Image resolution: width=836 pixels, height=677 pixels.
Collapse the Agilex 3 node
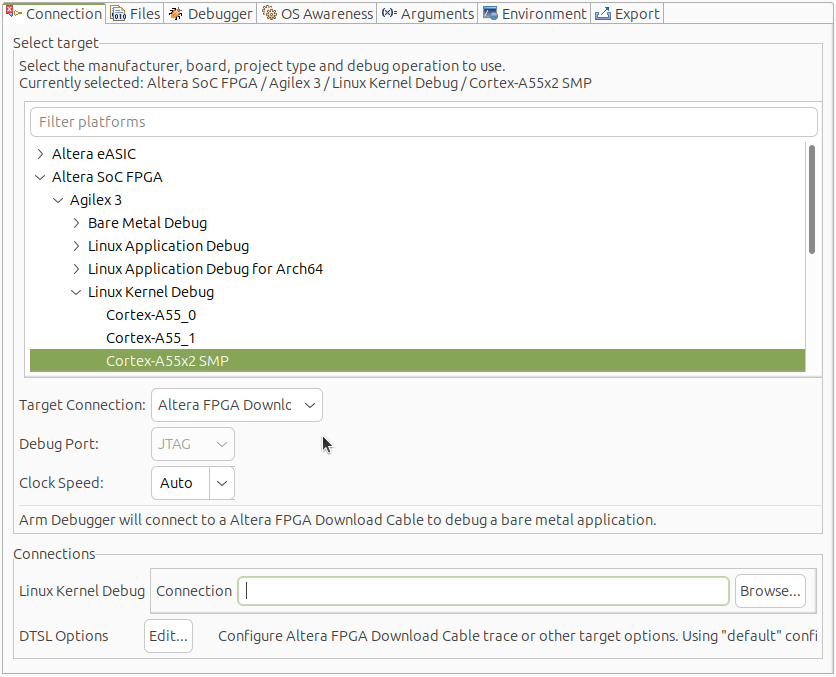point(58,200)
